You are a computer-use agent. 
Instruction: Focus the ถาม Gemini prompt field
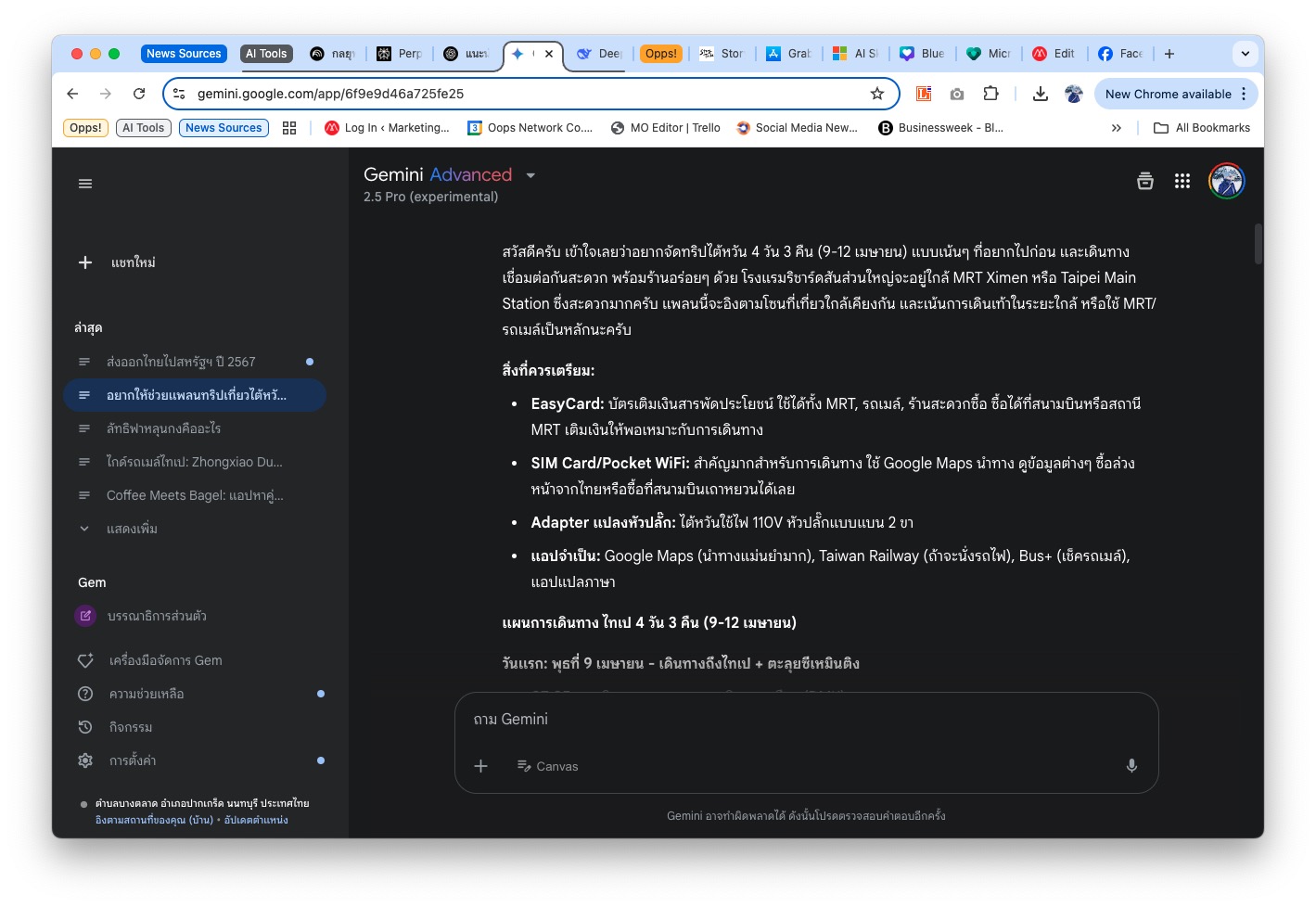click(x=806, y=719)
